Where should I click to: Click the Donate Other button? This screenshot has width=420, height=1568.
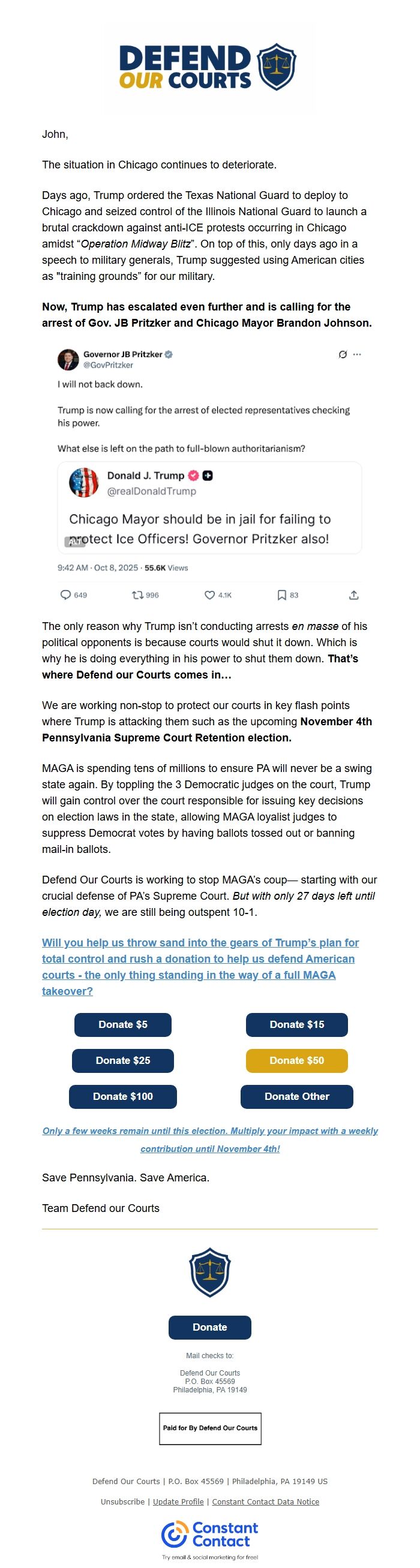[x=296, y=1096]
